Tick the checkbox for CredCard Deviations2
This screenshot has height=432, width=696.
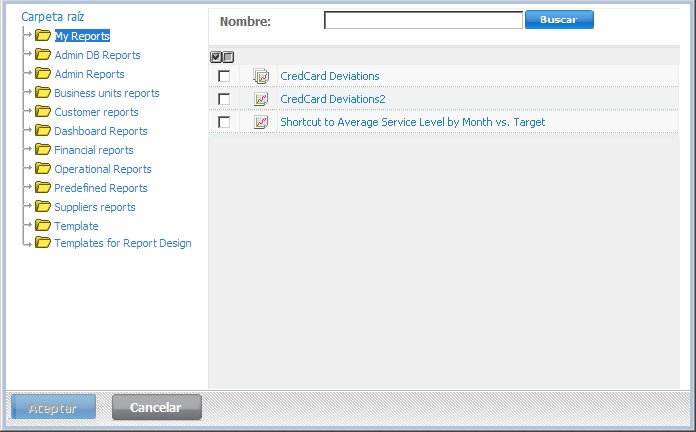point(224,99)
